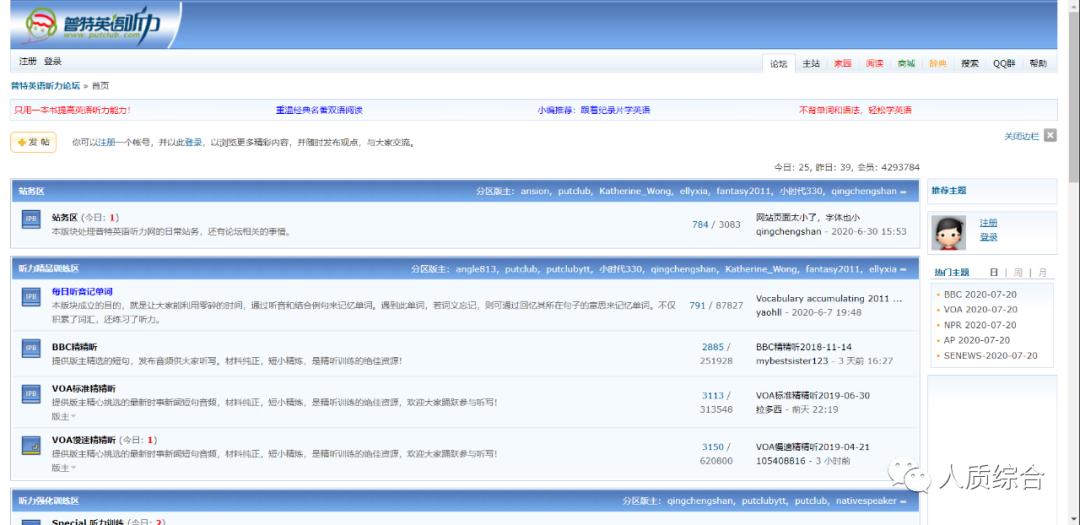Open the 每日听音记单词 board
Screen dimensions: 1080x525
(x=82, y=291)
